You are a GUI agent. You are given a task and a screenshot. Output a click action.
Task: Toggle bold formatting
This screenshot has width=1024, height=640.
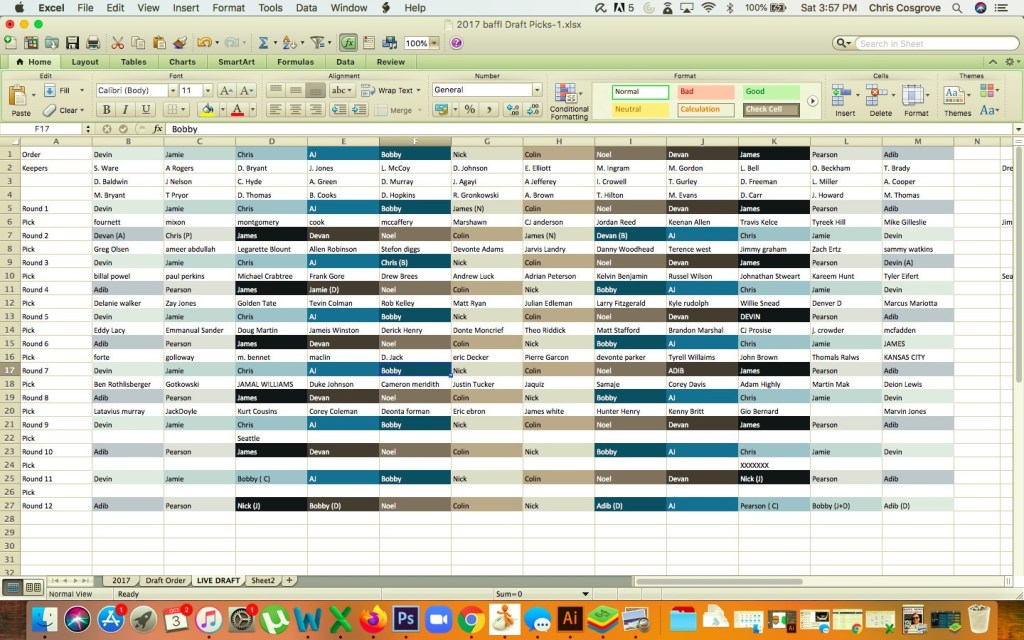click(x=105, y=110)
